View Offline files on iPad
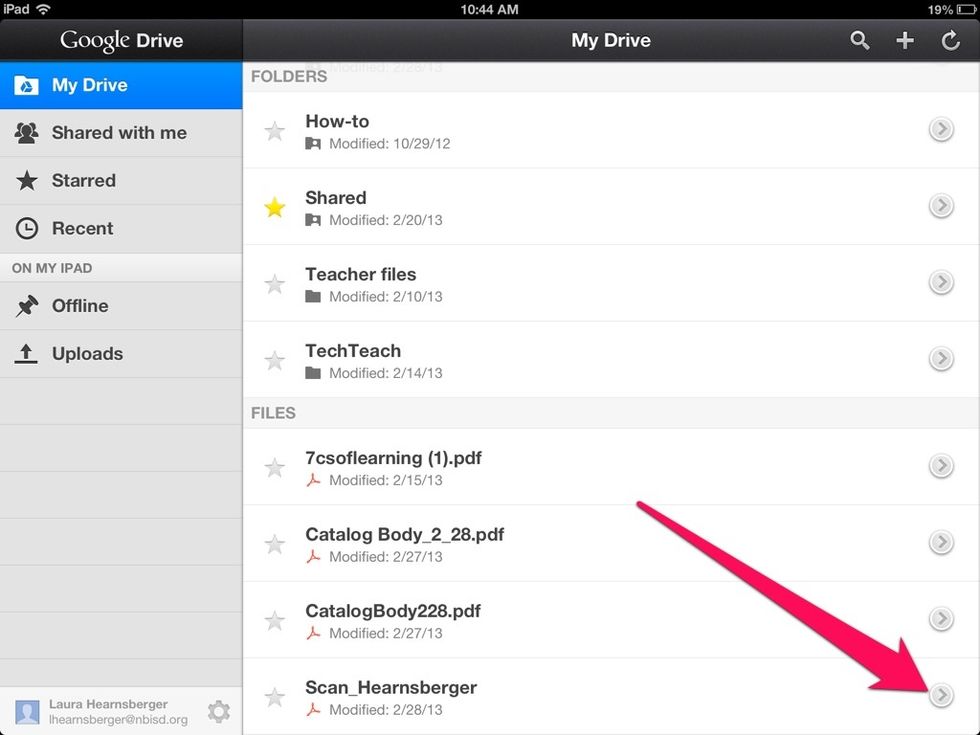Viewport: 980px width, 735px height. tap(80, 306)
